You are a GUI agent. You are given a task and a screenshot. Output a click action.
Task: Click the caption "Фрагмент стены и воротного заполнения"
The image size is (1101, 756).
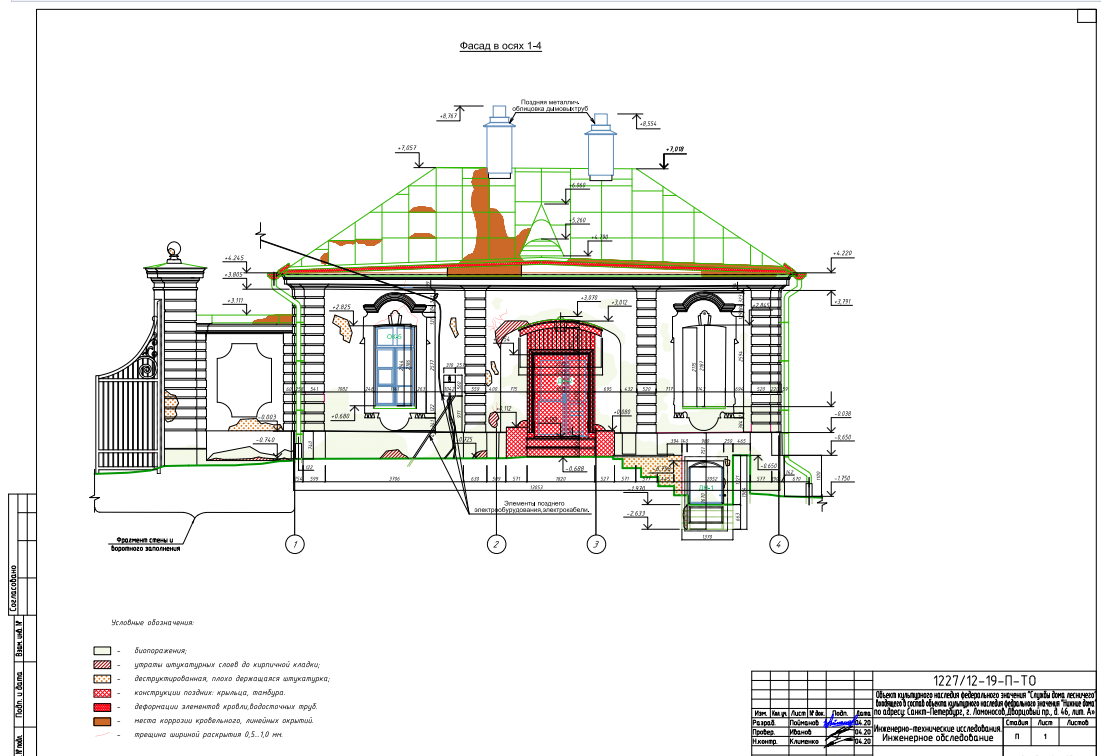[145, 544]
